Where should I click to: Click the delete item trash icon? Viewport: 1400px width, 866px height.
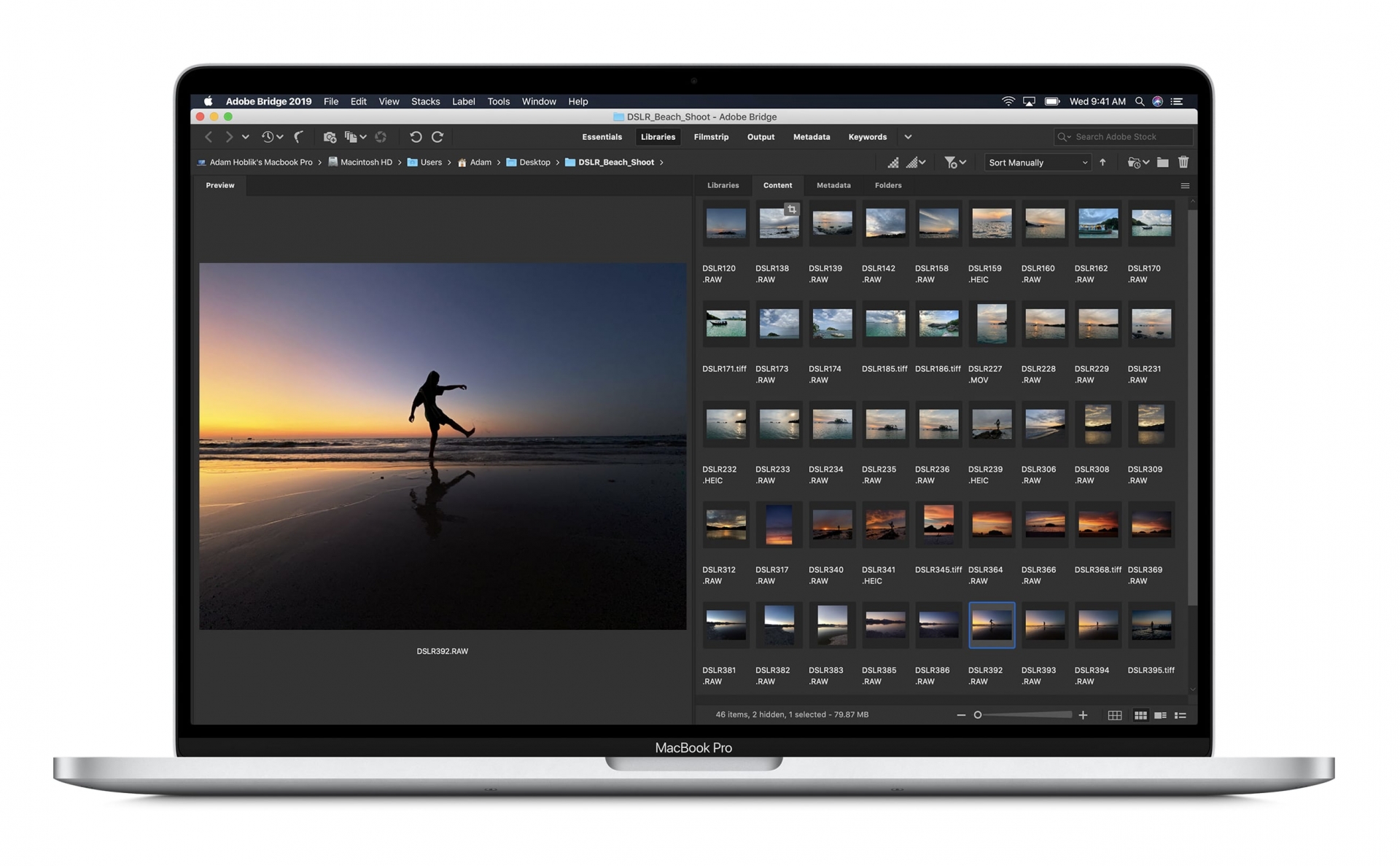1183,163
